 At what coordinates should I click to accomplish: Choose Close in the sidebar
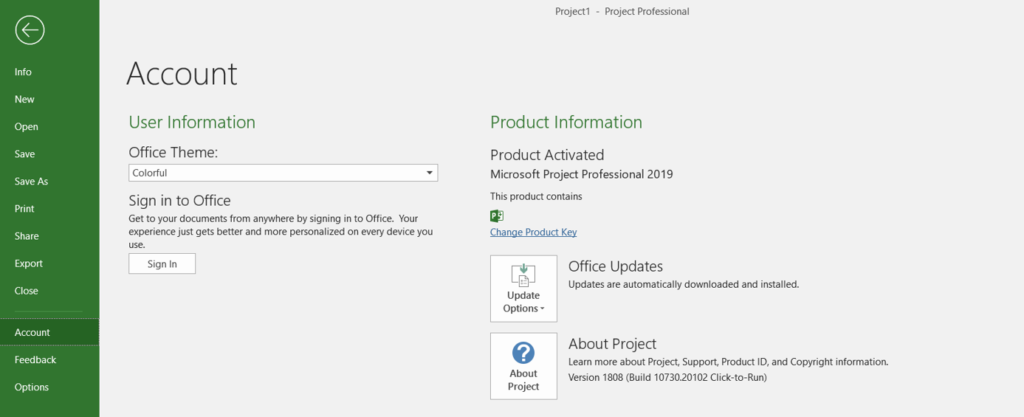(26, 291)
